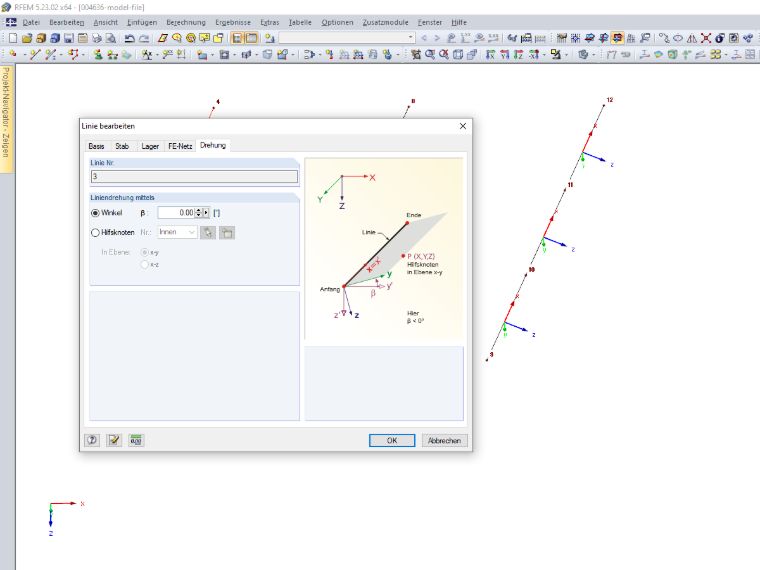The image size is (760, 570).
Task: Open the Tabelle menu
Action: tap(300, 22)
